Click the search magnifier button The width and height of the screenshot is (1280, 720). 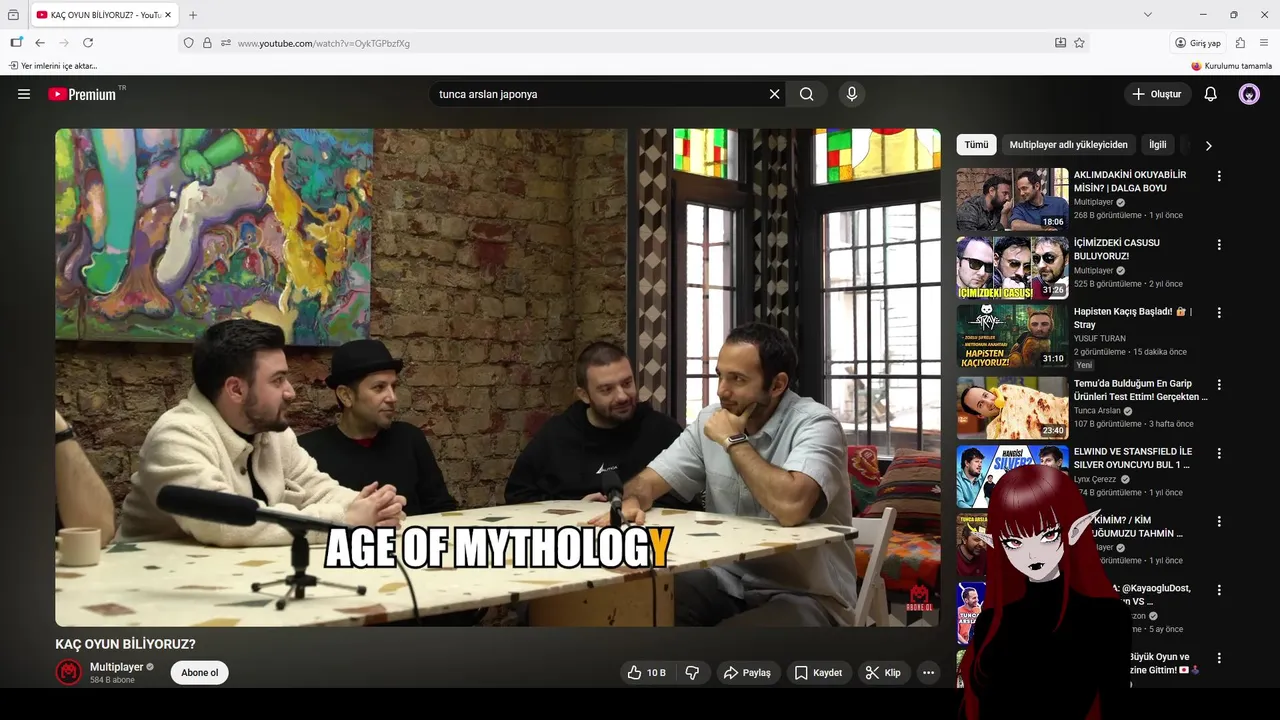(x=807, y=94)
